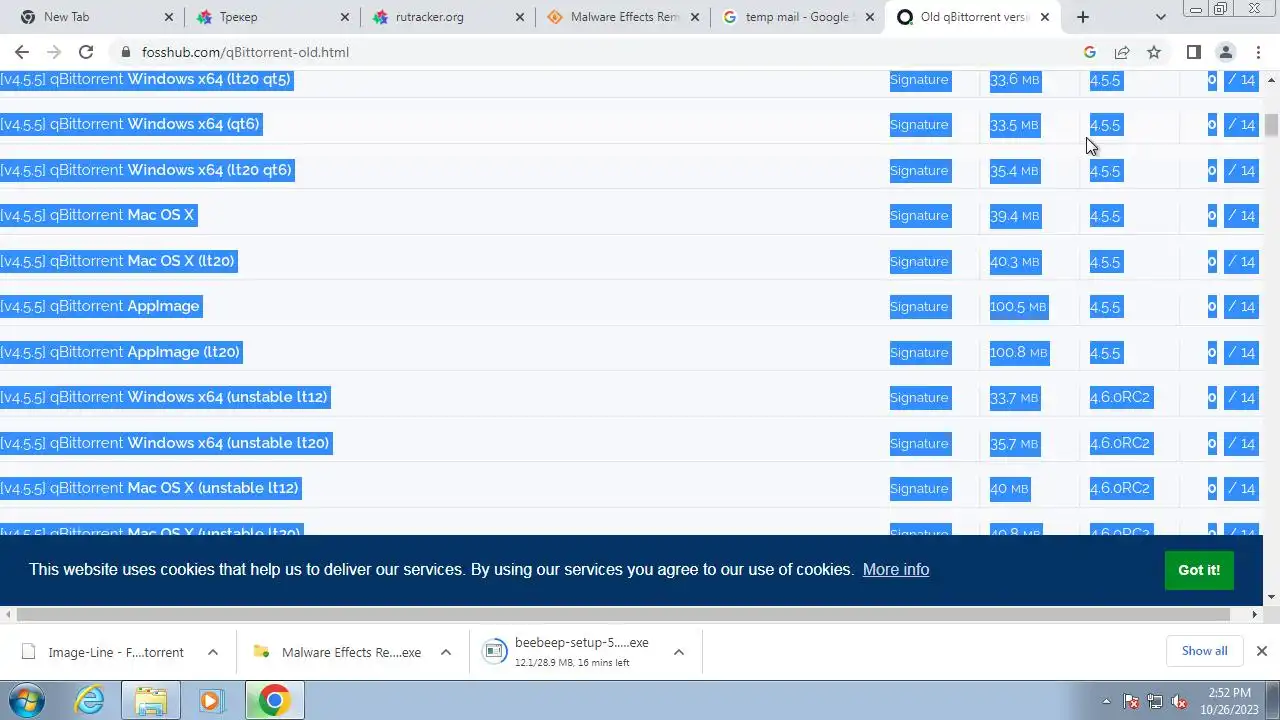Open Chrome profile icon

pyautogui.click(x=1225, y=52)
